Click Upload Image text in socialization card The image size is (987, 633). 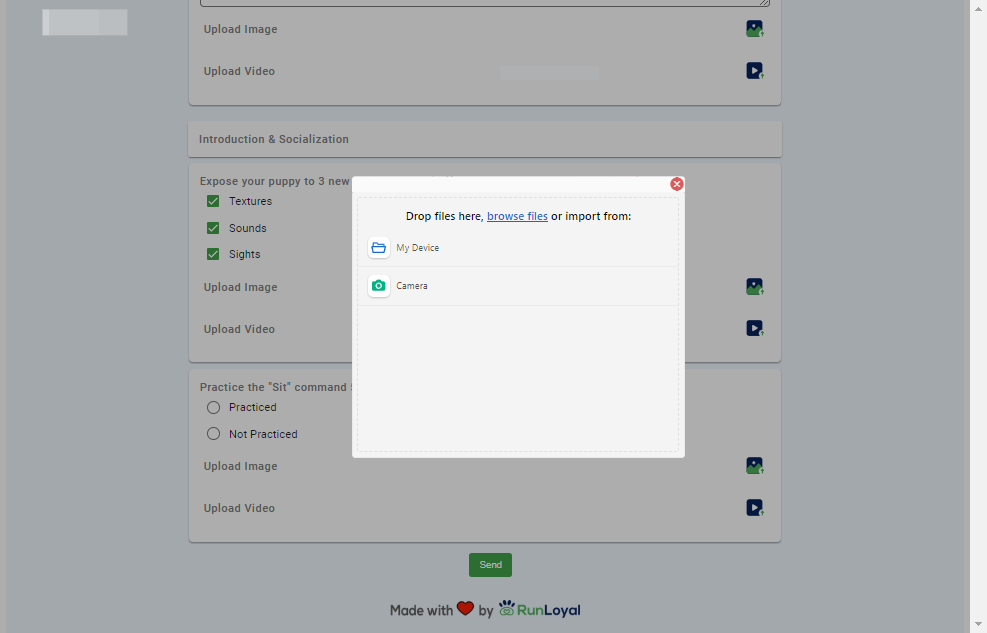tap(240, 287)
